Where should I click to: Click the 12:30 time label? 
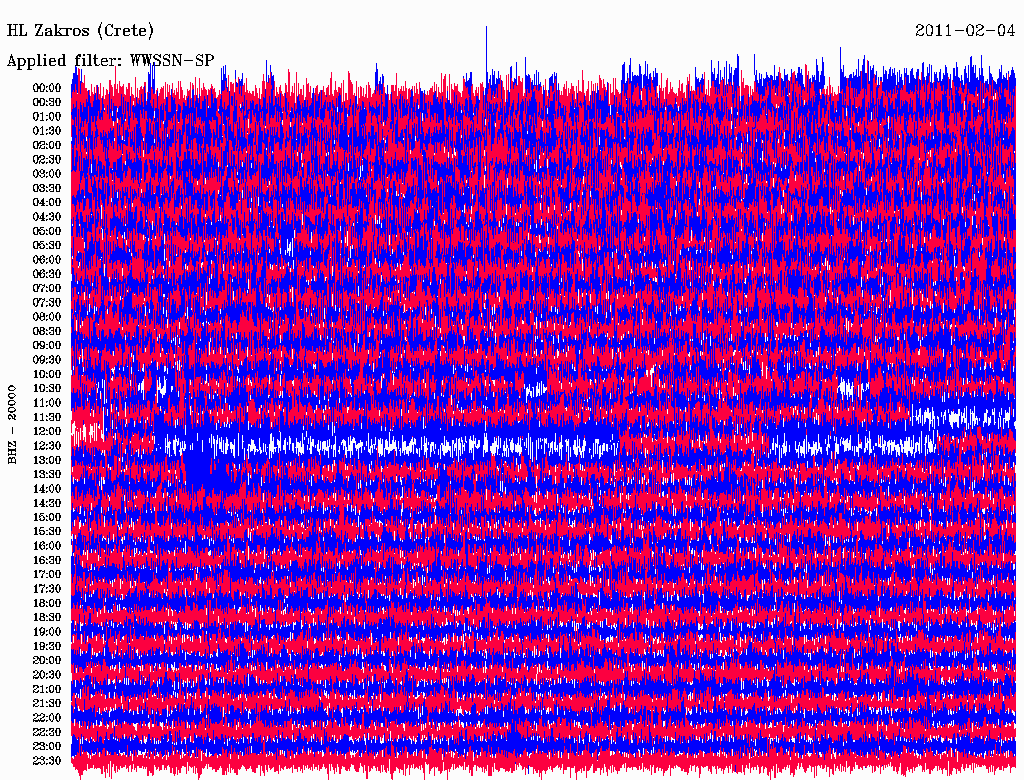(47, 446)
